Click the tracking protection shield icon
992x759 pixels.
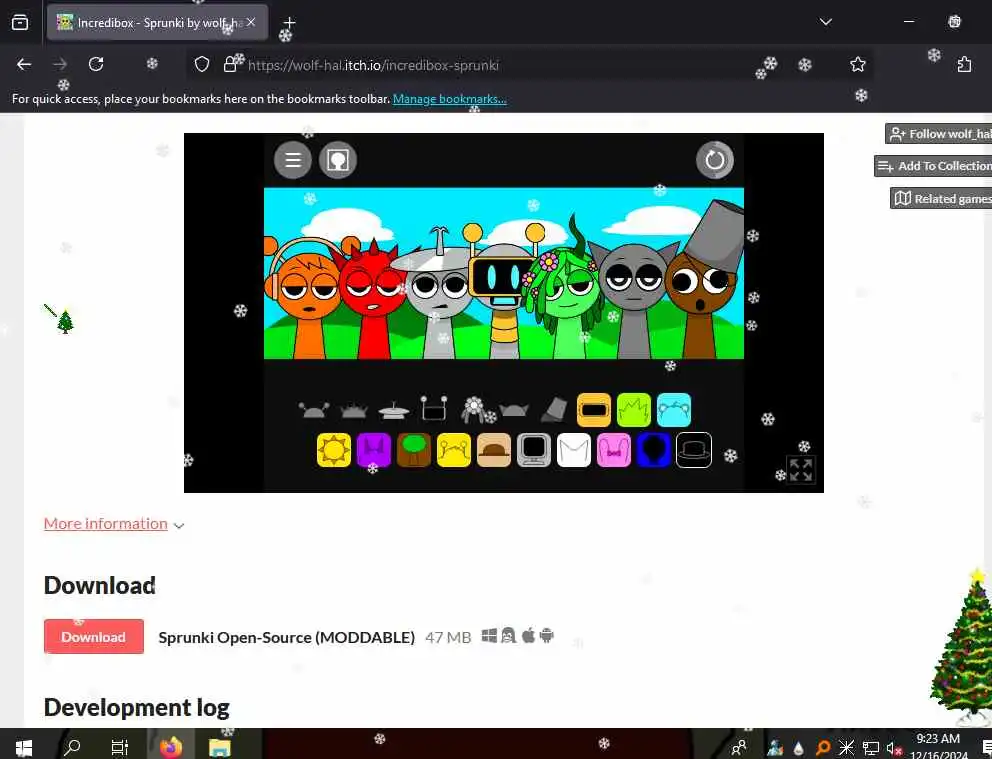(x=202, y=65)
